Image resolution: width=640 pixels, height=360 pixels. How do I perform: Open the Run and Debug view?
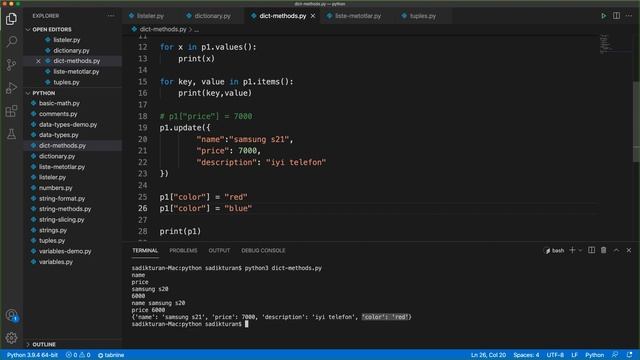[11, 88]
